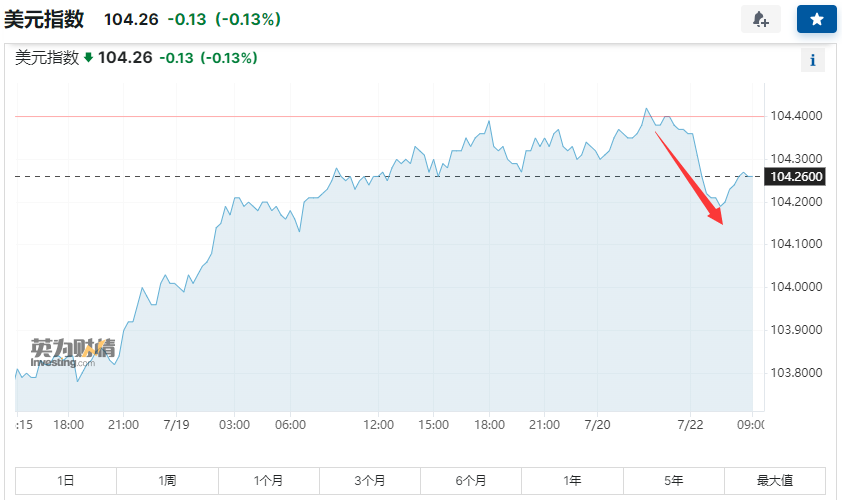Click the 7/22 date axis label
This screenshot has width=842, height=500.
coord(691,425)
